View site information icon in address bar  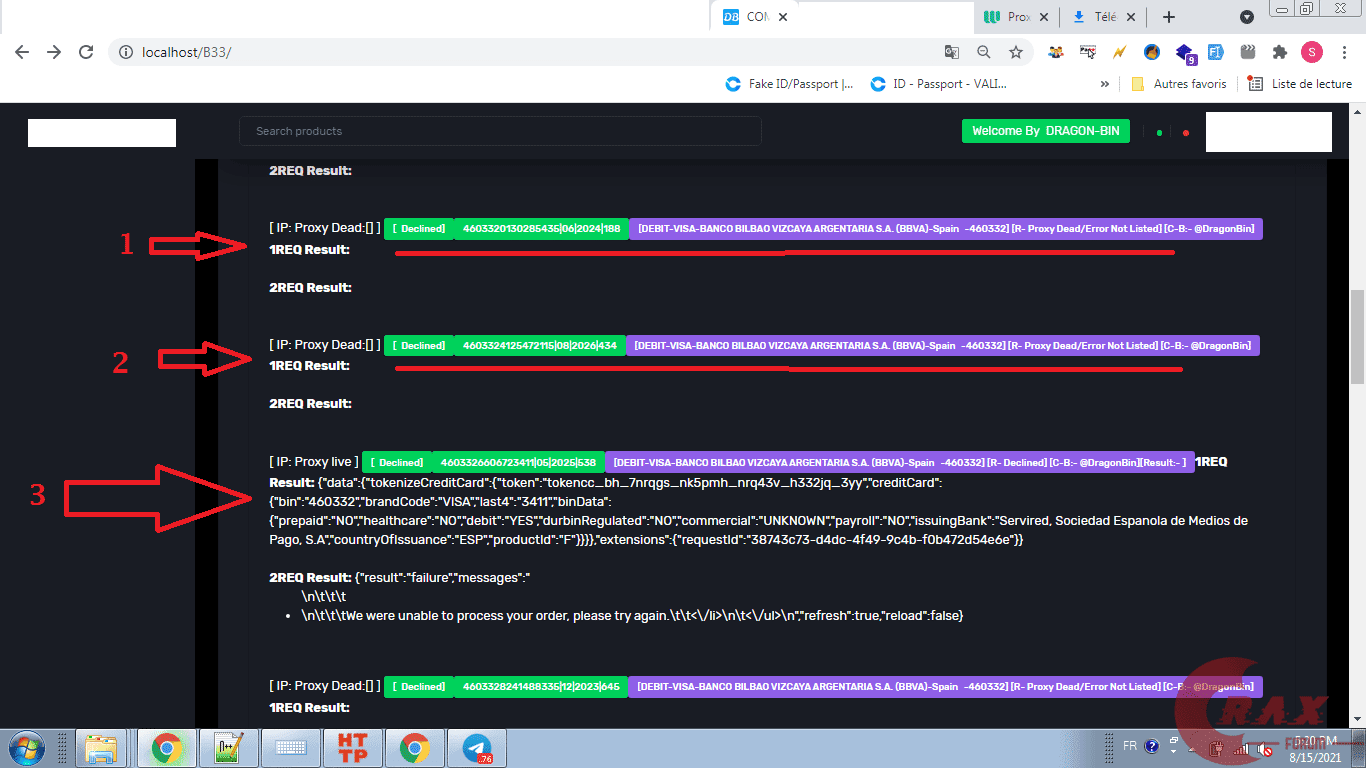point(127,52)
